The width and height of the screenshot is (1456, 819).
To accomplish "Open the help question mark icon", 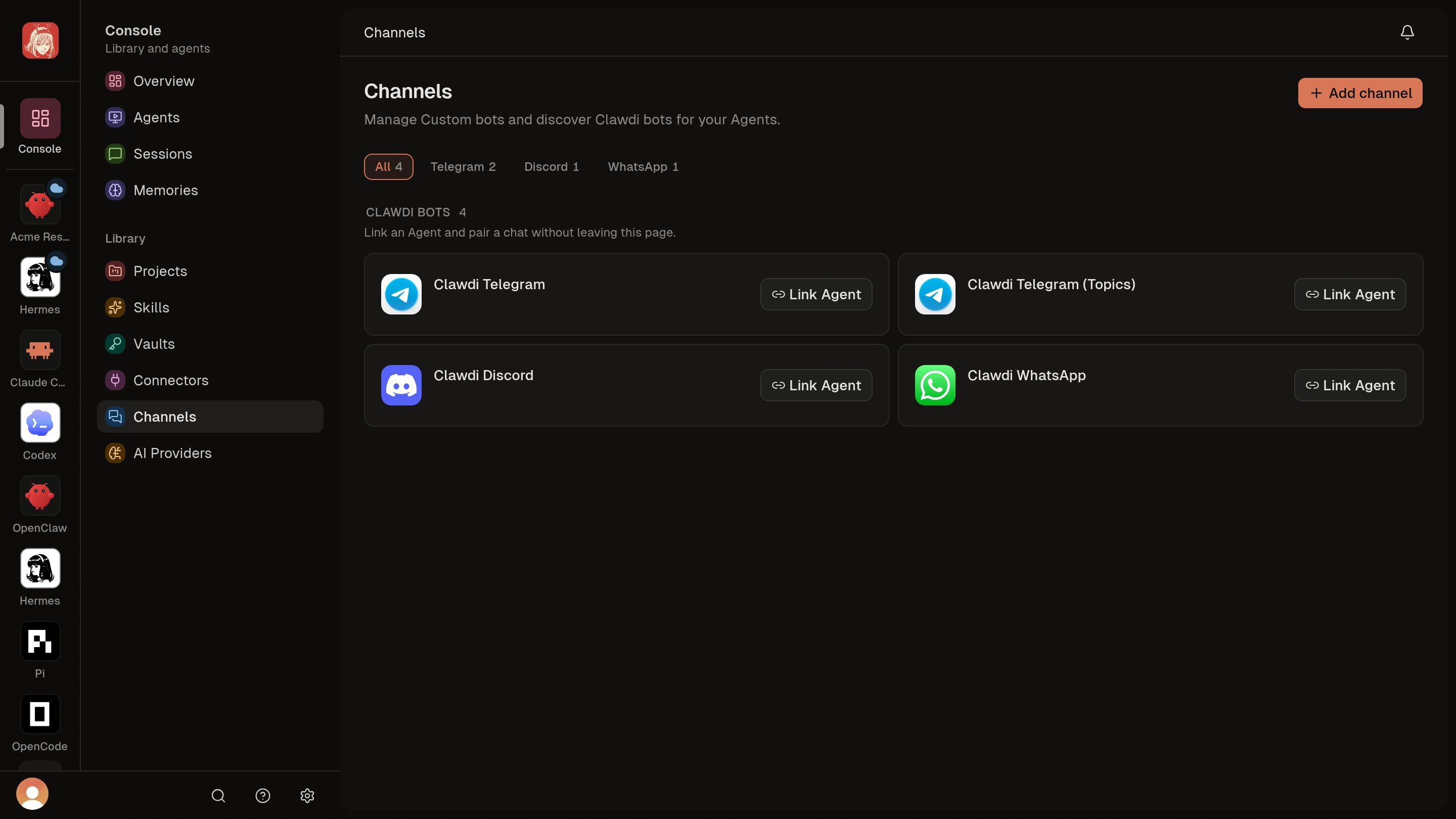I will click(x=263, y=796).
